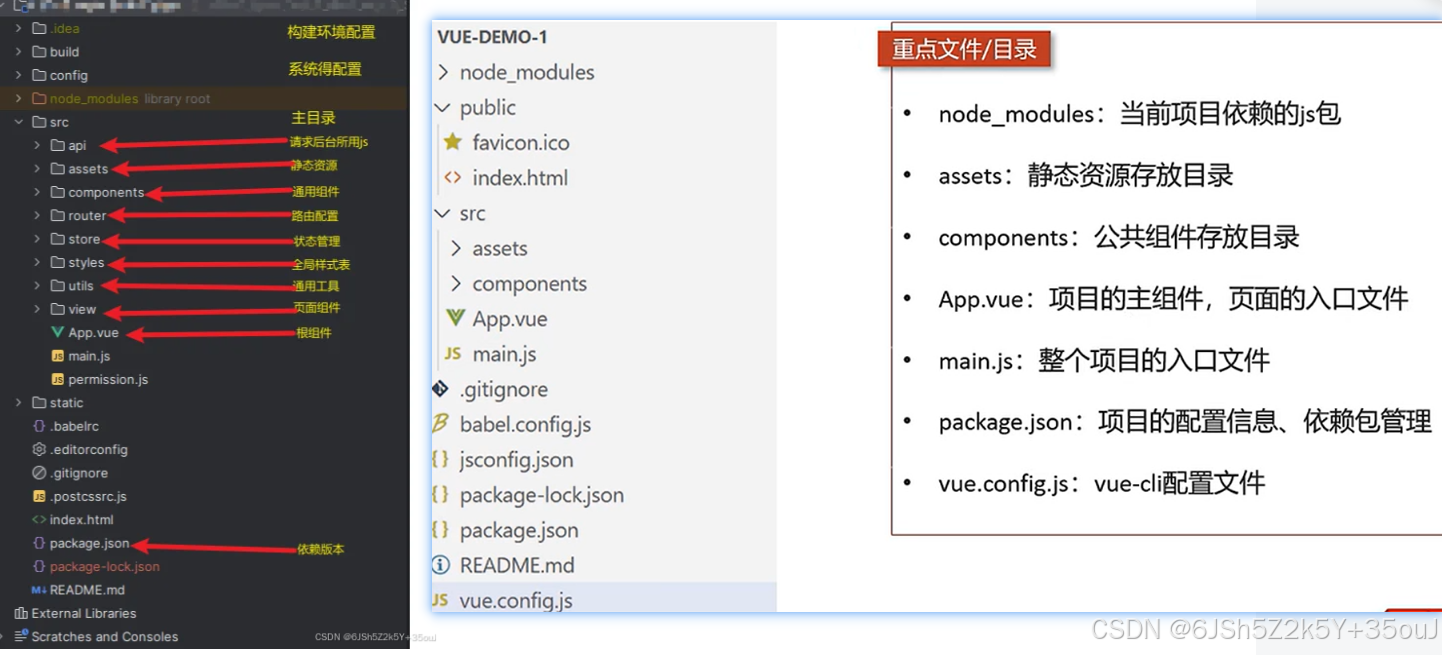The height and width of the screenshot is (655, 1442).
Task: Click the jsconfig.json icon
Action: pyautogui.click(x=440, y=459)
